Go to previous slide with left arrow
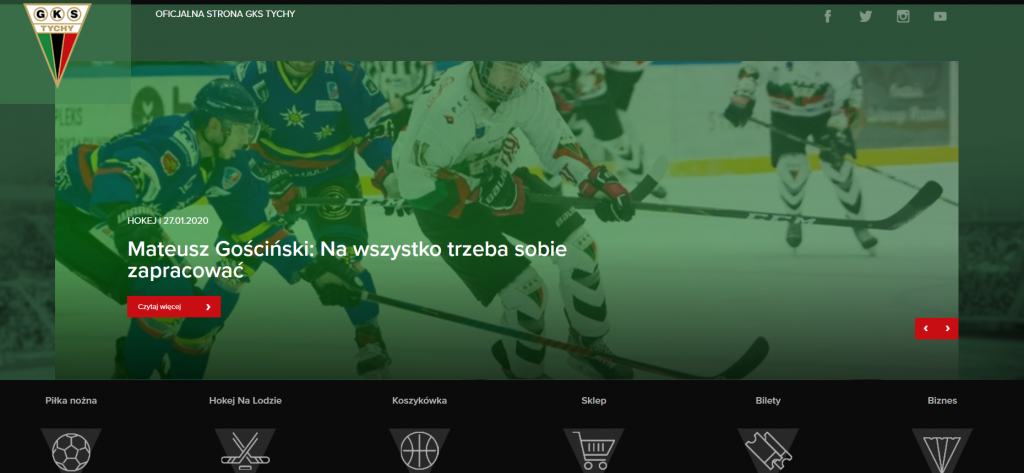1024x473 pixels. click(x=925, y=329)
